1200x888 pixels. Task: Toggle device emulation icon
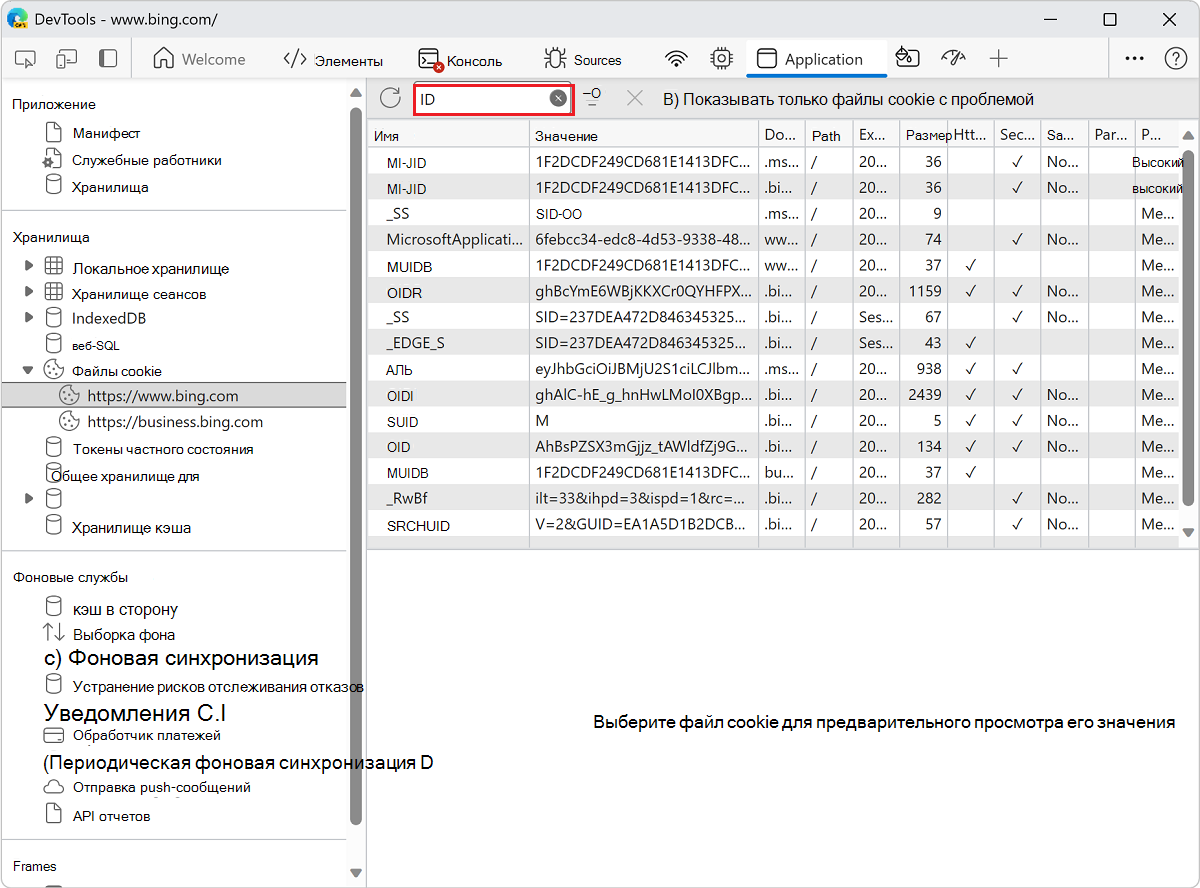pos(66,59)
